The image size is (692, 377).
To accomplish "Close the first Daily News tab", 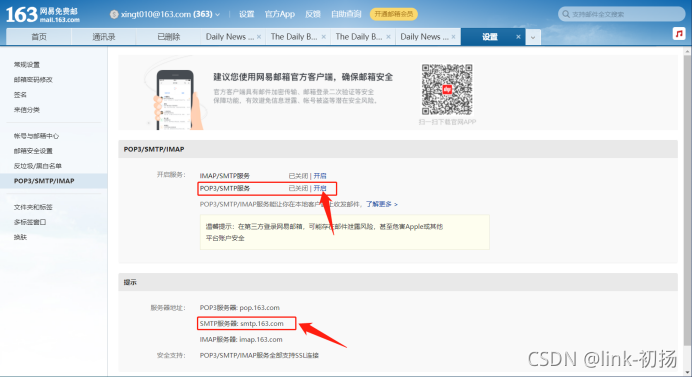I will [x=259, y=37].
